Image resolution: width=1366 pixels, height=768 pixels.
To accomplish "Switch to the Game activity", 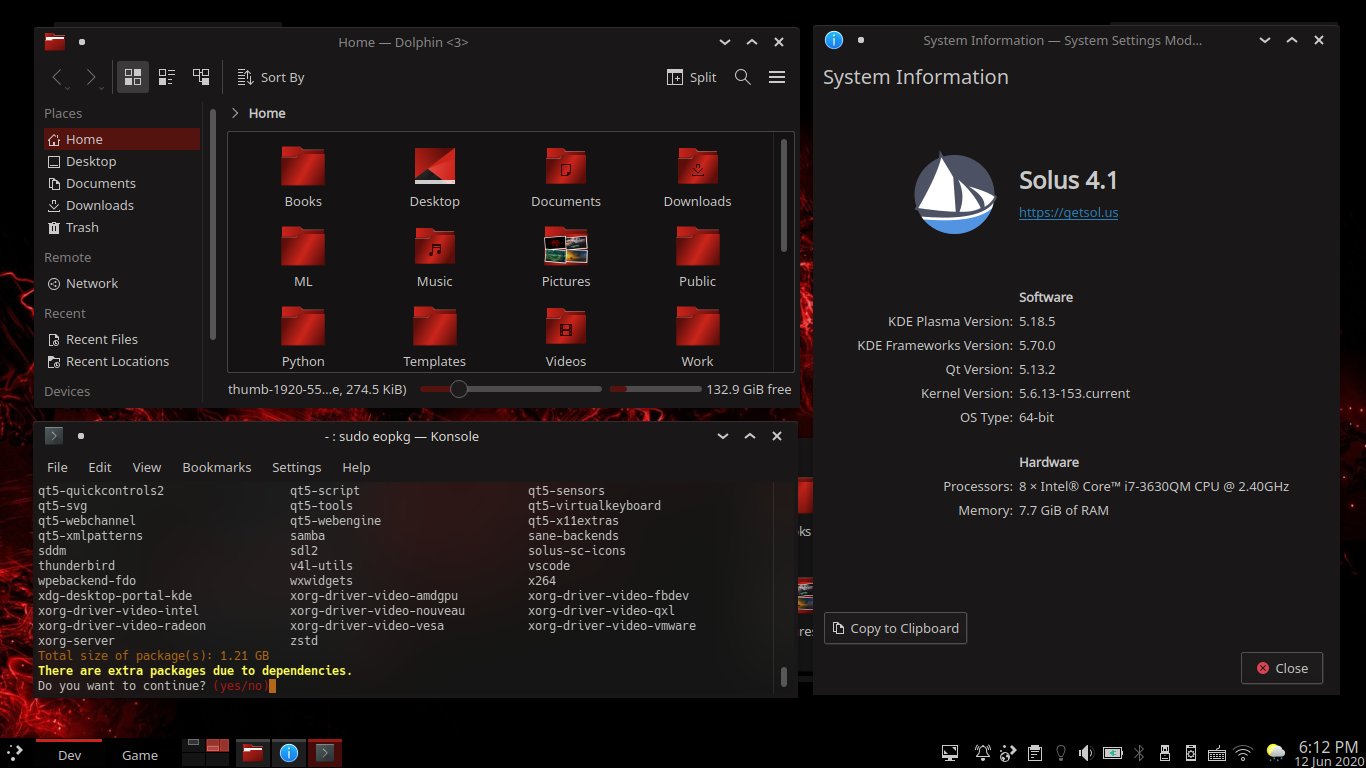I will pos(140,754).
